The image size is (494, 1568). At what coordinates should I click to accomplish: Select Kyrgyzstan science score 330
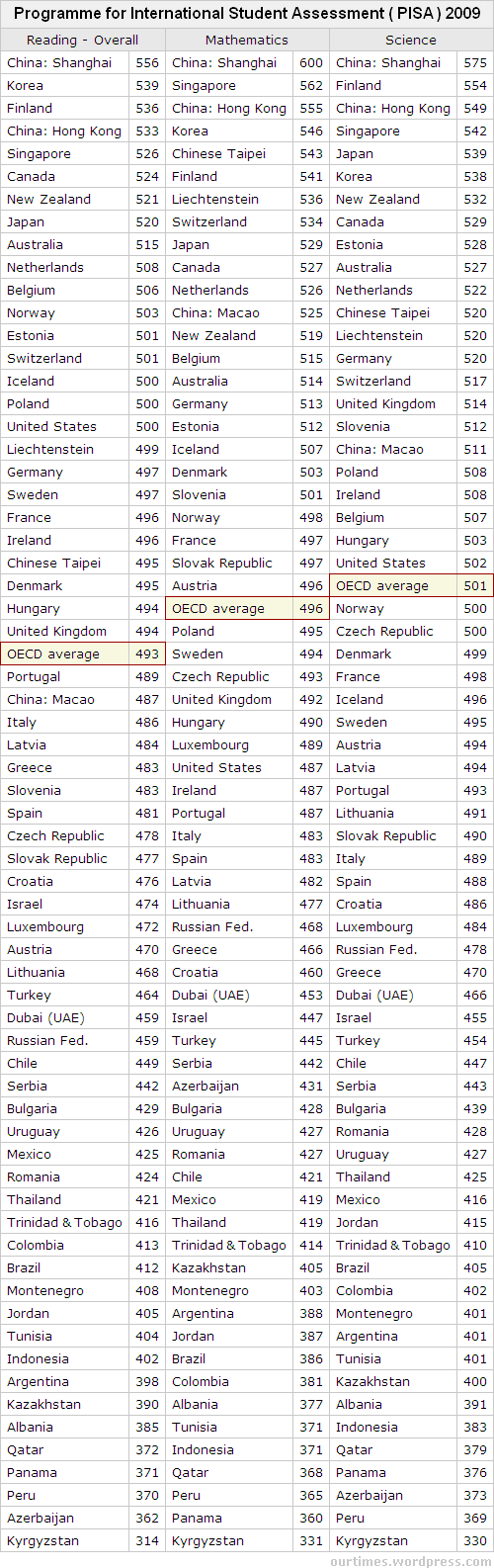coord(475,1540)
